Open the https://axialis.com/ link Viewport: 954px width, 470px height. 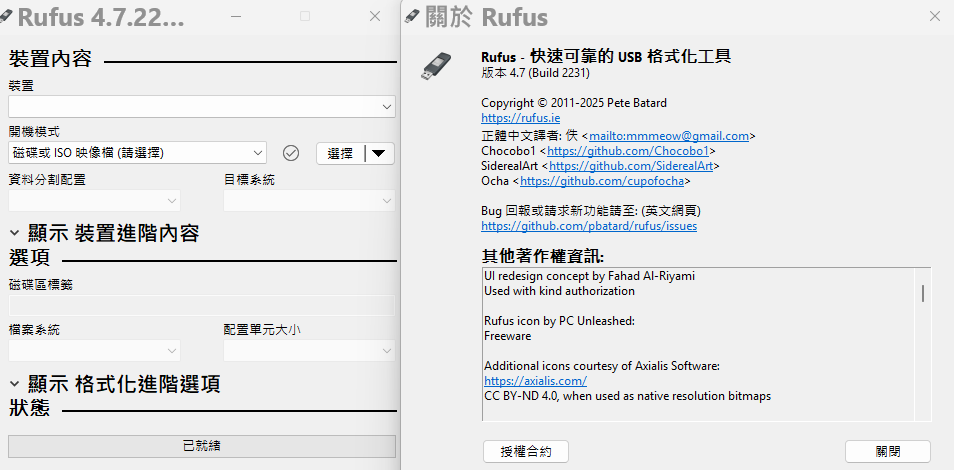535,381
